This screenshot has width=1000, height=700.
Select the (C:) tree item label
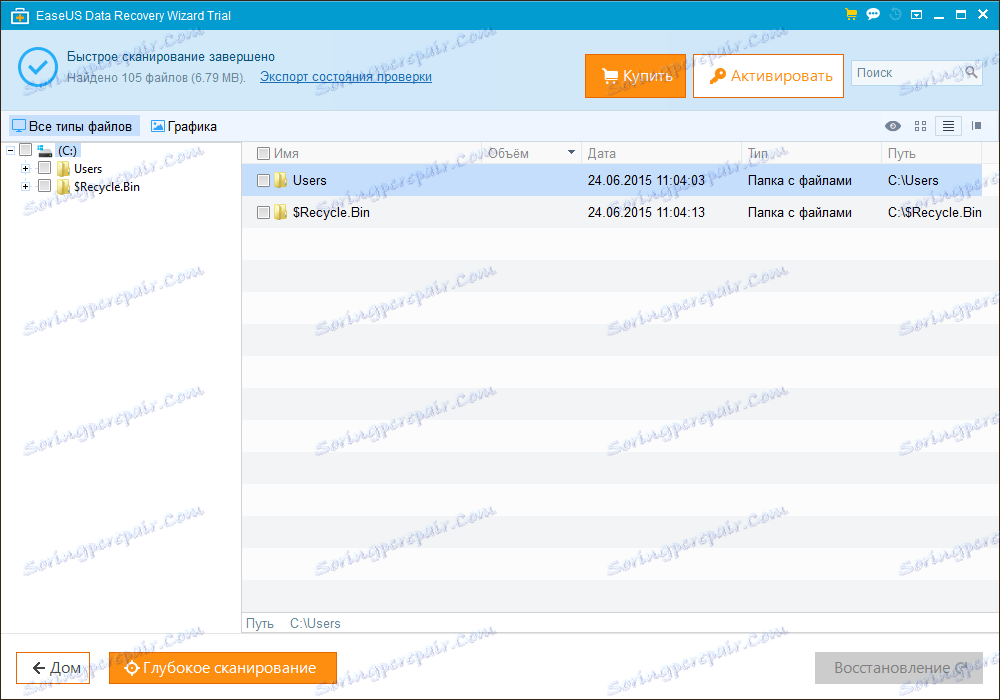click(x=67, y=150)
